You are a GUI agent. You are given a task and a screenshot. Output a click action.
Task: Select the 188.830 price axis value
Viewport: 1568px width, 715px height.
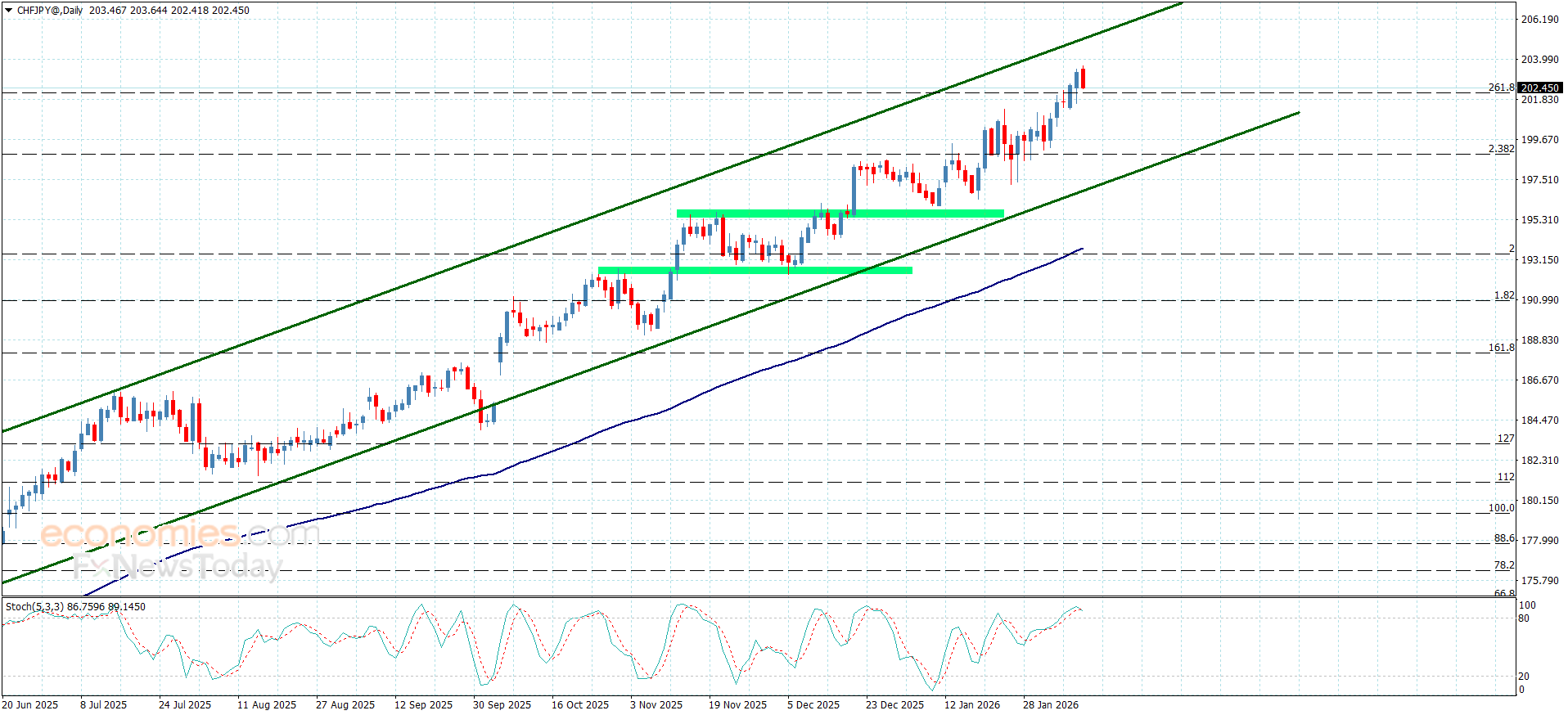click(x=1539, y=340)
